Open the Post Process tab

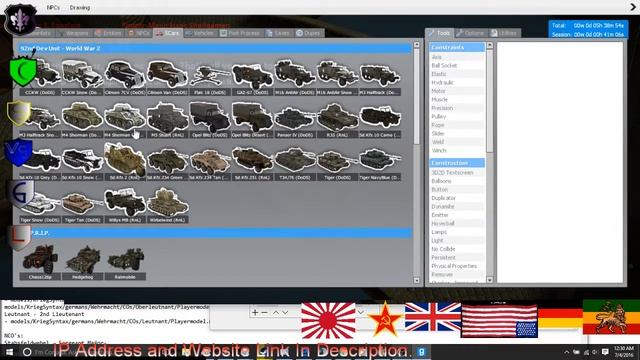[240, 33]
